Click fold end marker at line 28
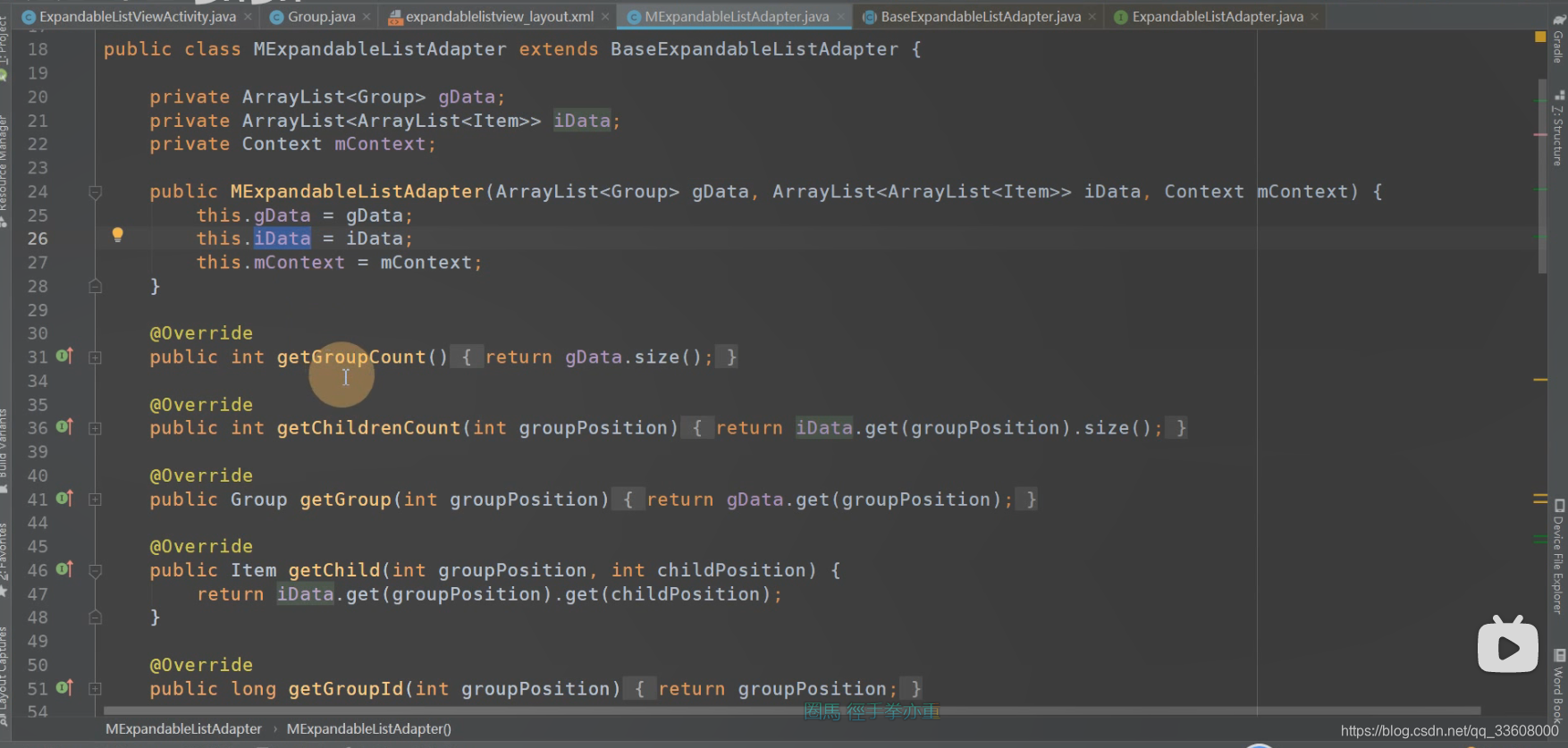1568x748 pixels. click(95, 286)
